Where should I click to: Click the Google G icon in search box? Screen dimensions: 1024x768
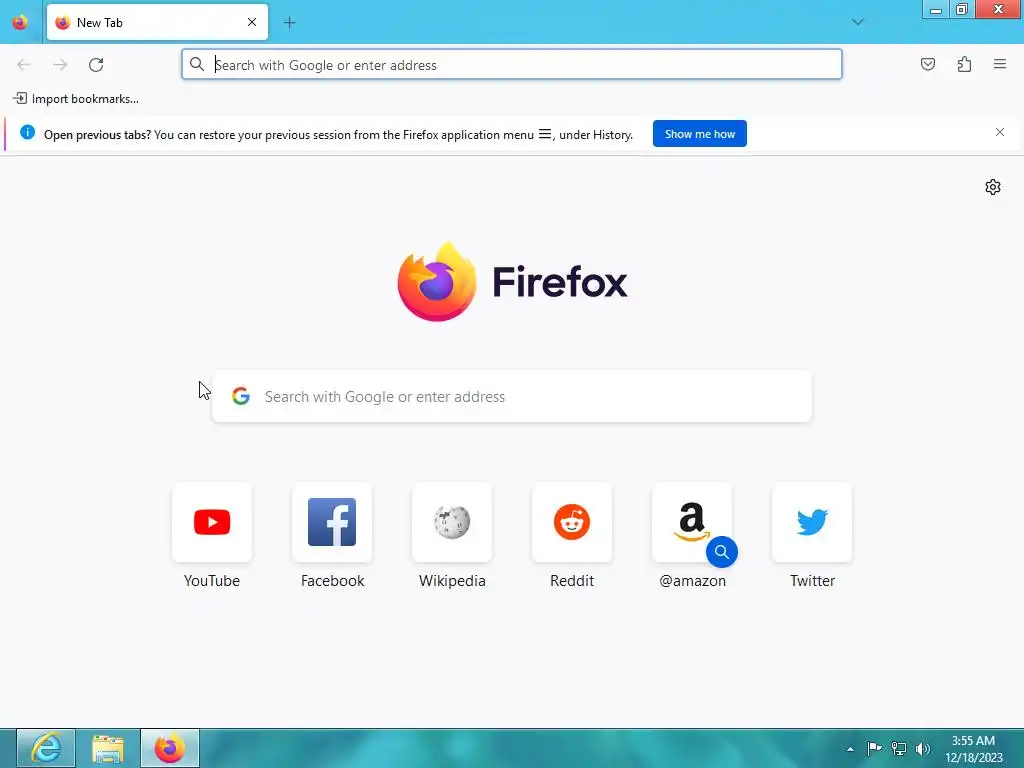241,396
